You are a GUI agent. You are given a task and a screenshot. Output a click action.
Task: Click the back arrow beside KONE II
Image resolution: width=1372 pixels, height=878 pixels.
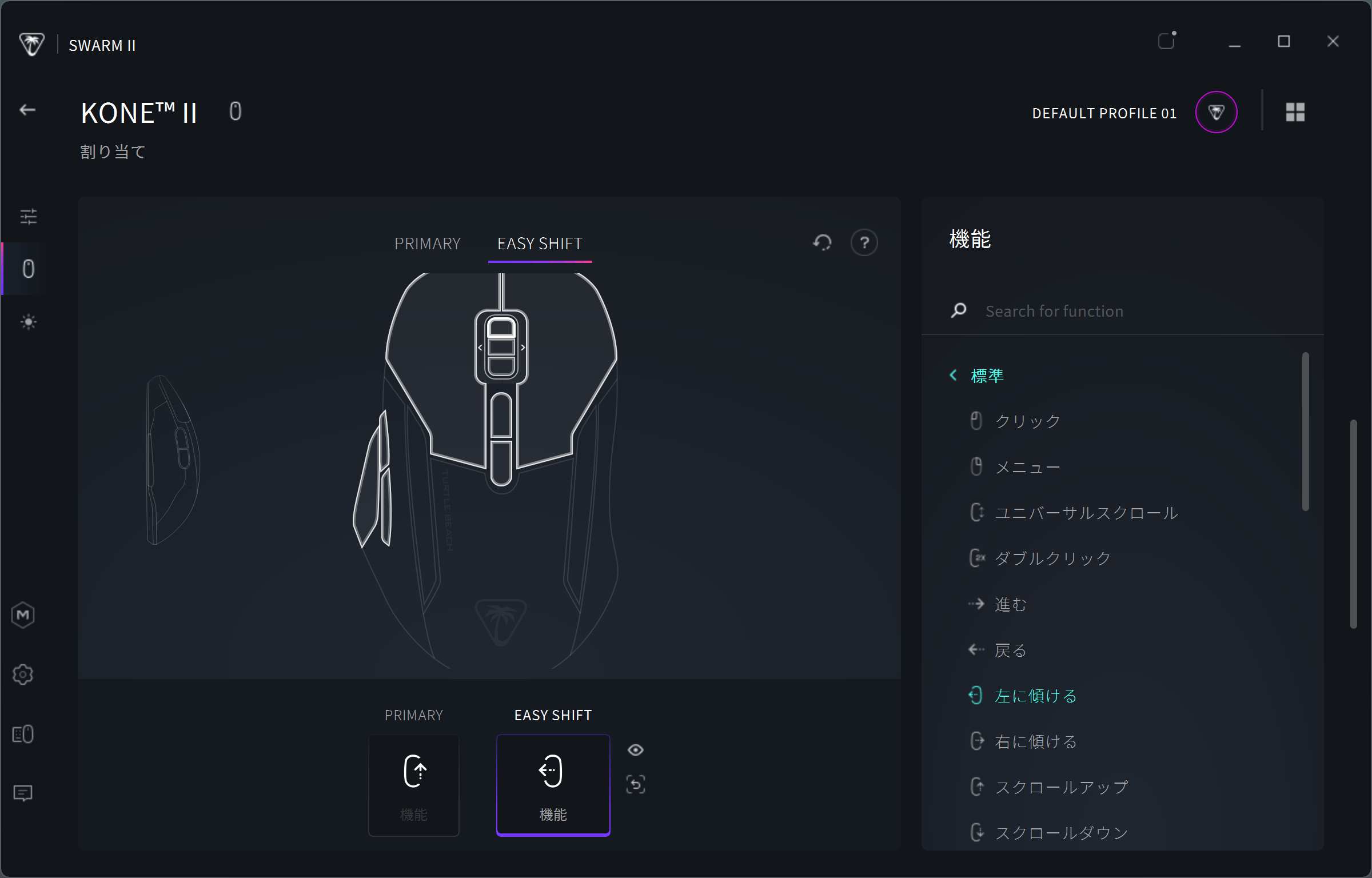tap(27, 110)
